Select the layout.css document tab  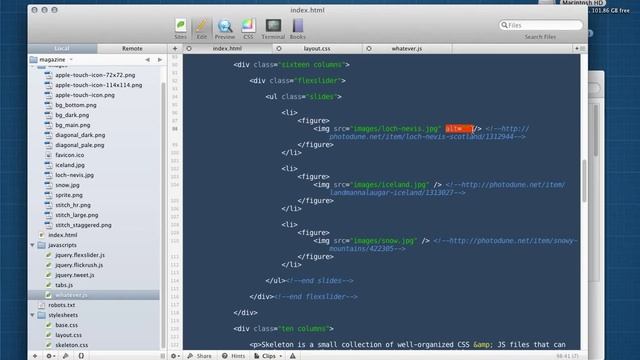pos(317,49)
